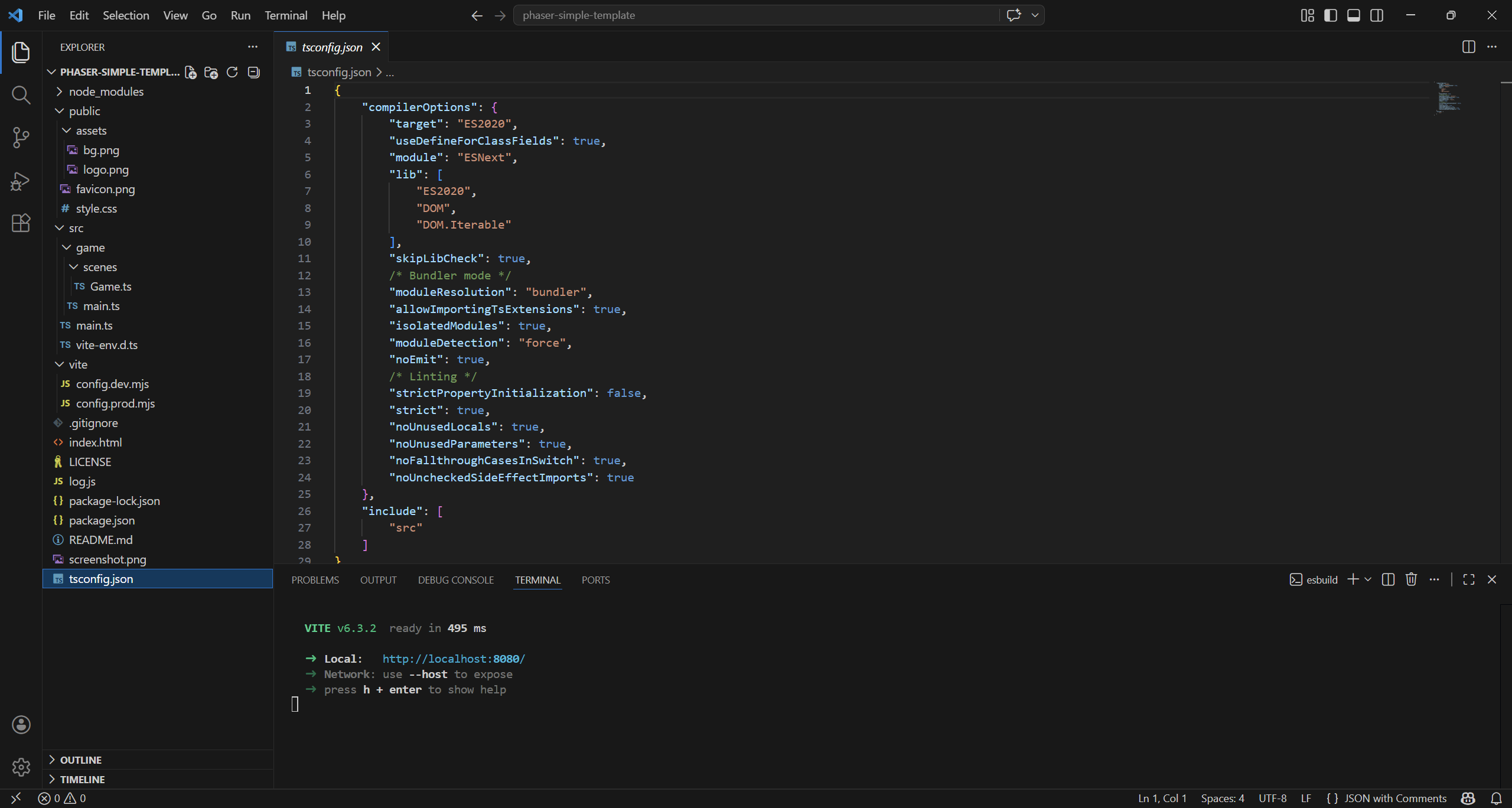This screenshot has width=1512, height=808.
Task: Open the Source Control view
Action: coord(21,138)
